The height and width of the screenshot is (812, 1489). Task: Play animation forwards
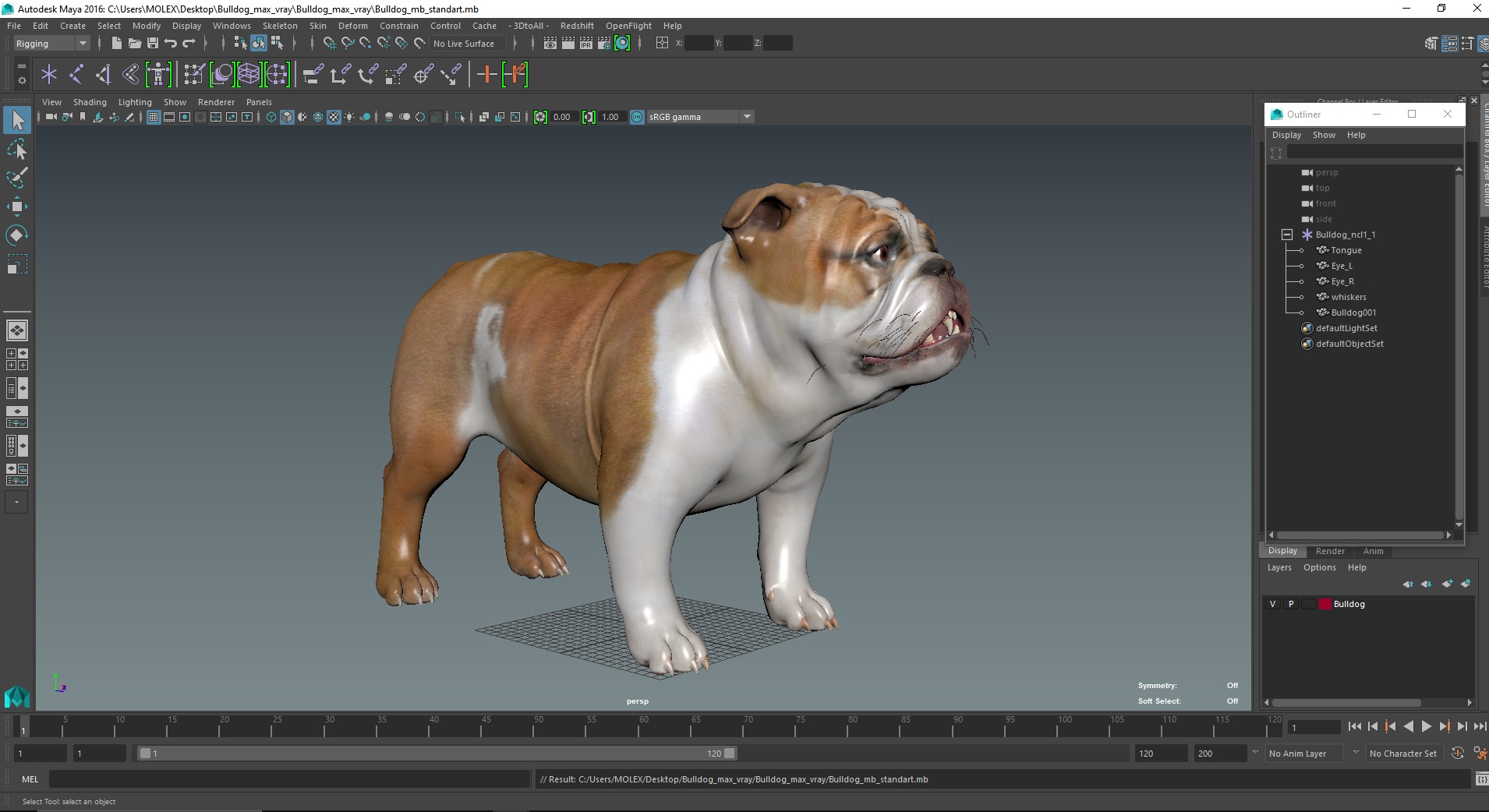point(1427,726)
